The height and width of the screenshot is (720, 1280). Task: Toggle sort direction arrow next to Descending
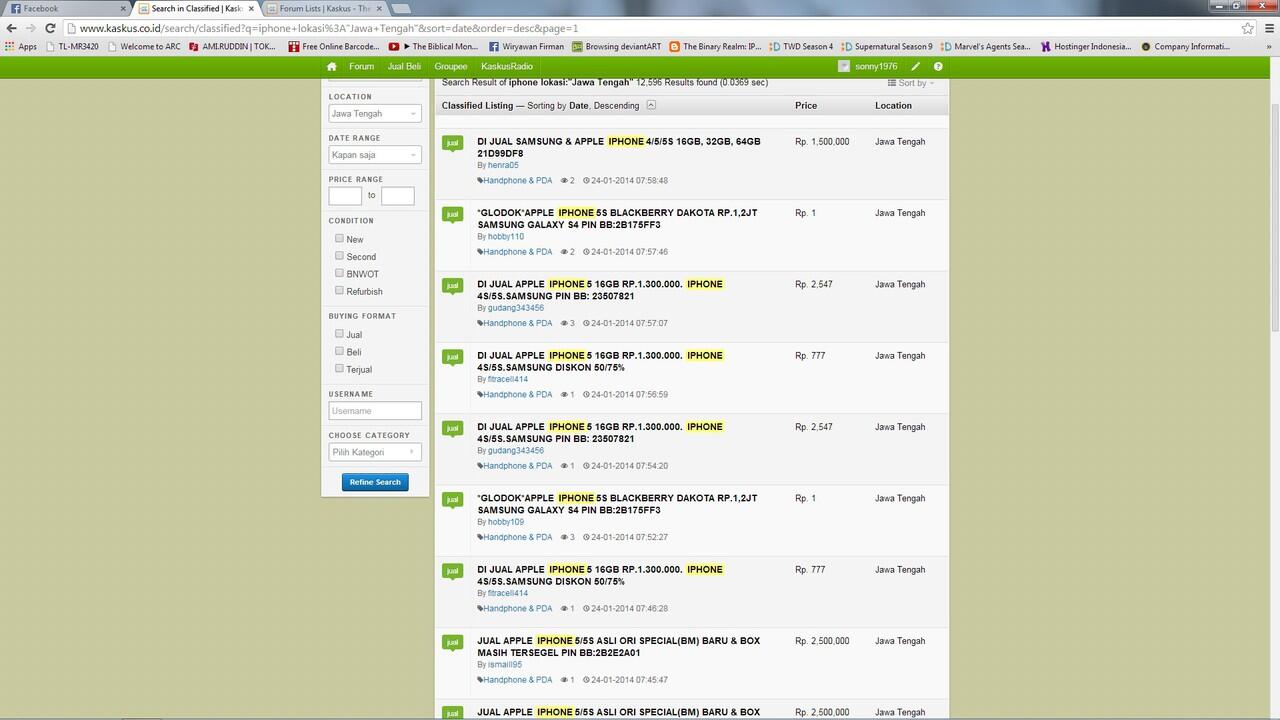click(x=651, y=105)
